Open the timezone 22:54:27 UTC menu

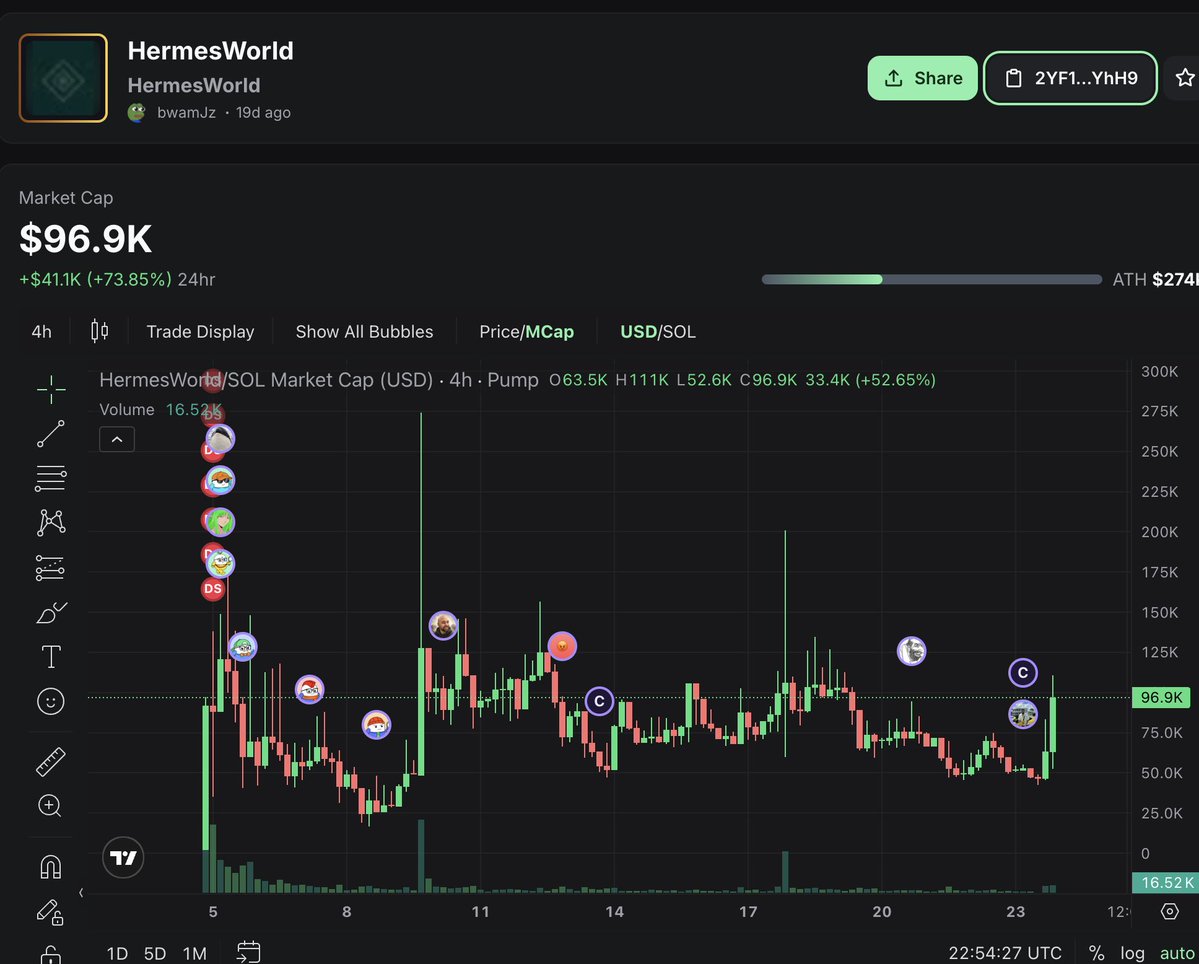coord(1005,953)
